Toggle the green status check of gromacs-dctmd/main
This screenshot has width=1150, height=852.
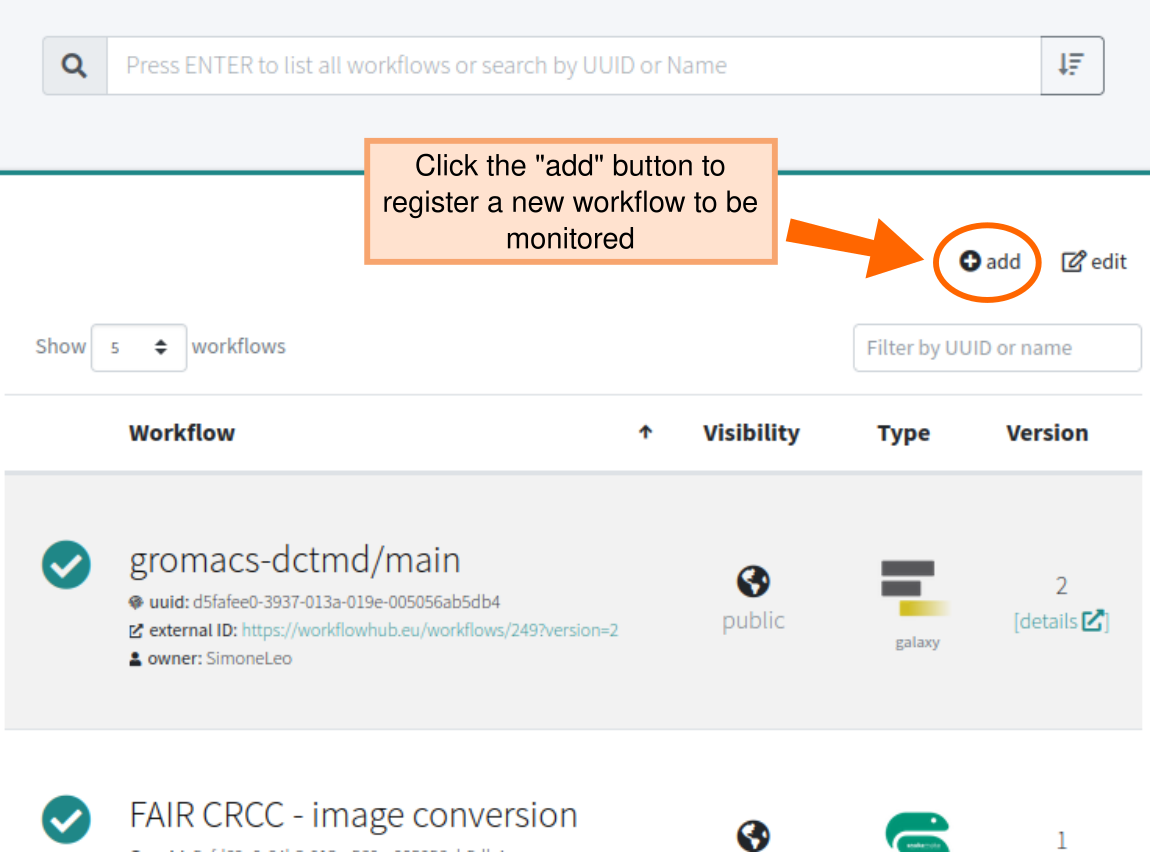coord(65,565)
